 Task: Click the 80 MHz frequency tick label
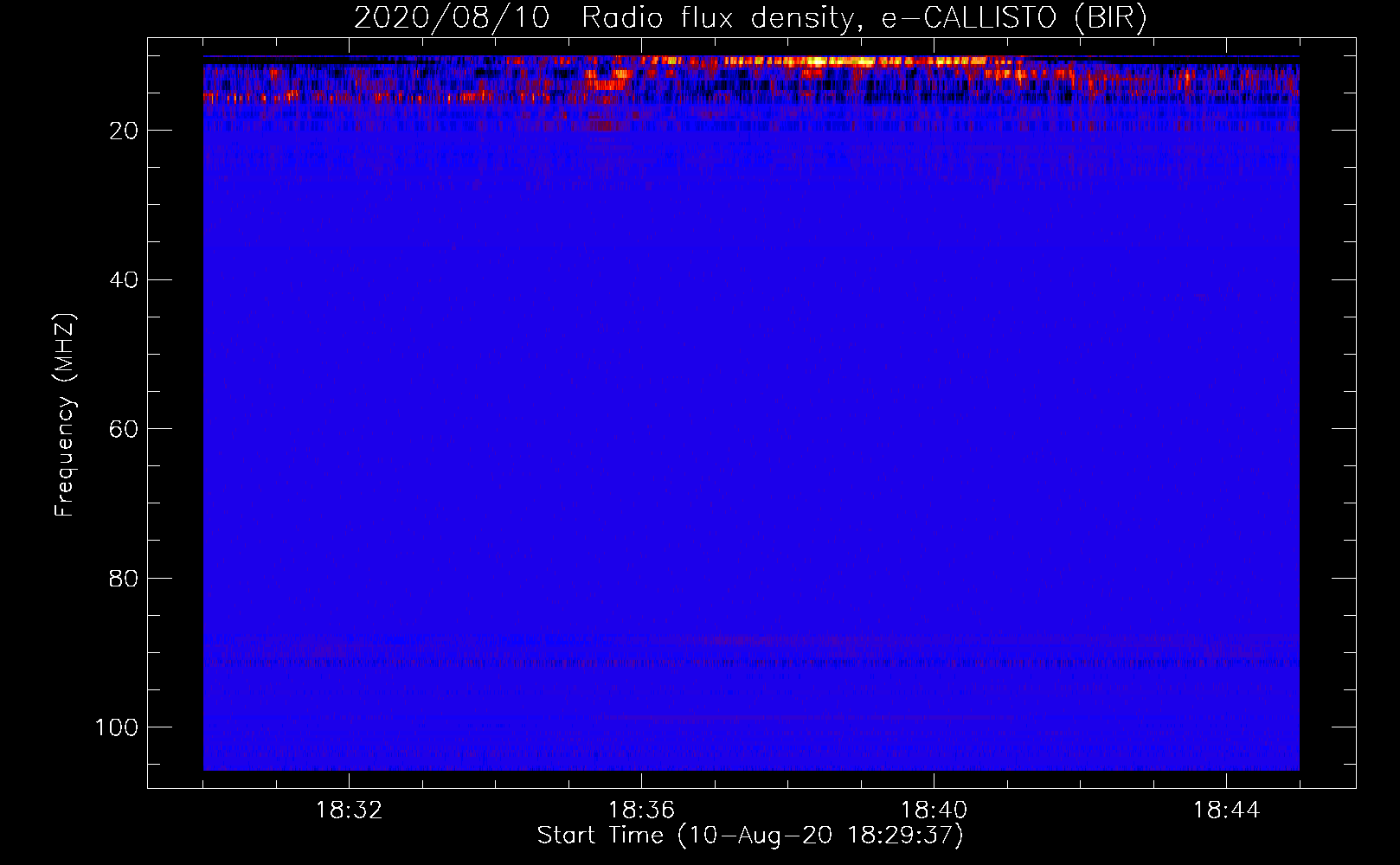click(124, 578)
